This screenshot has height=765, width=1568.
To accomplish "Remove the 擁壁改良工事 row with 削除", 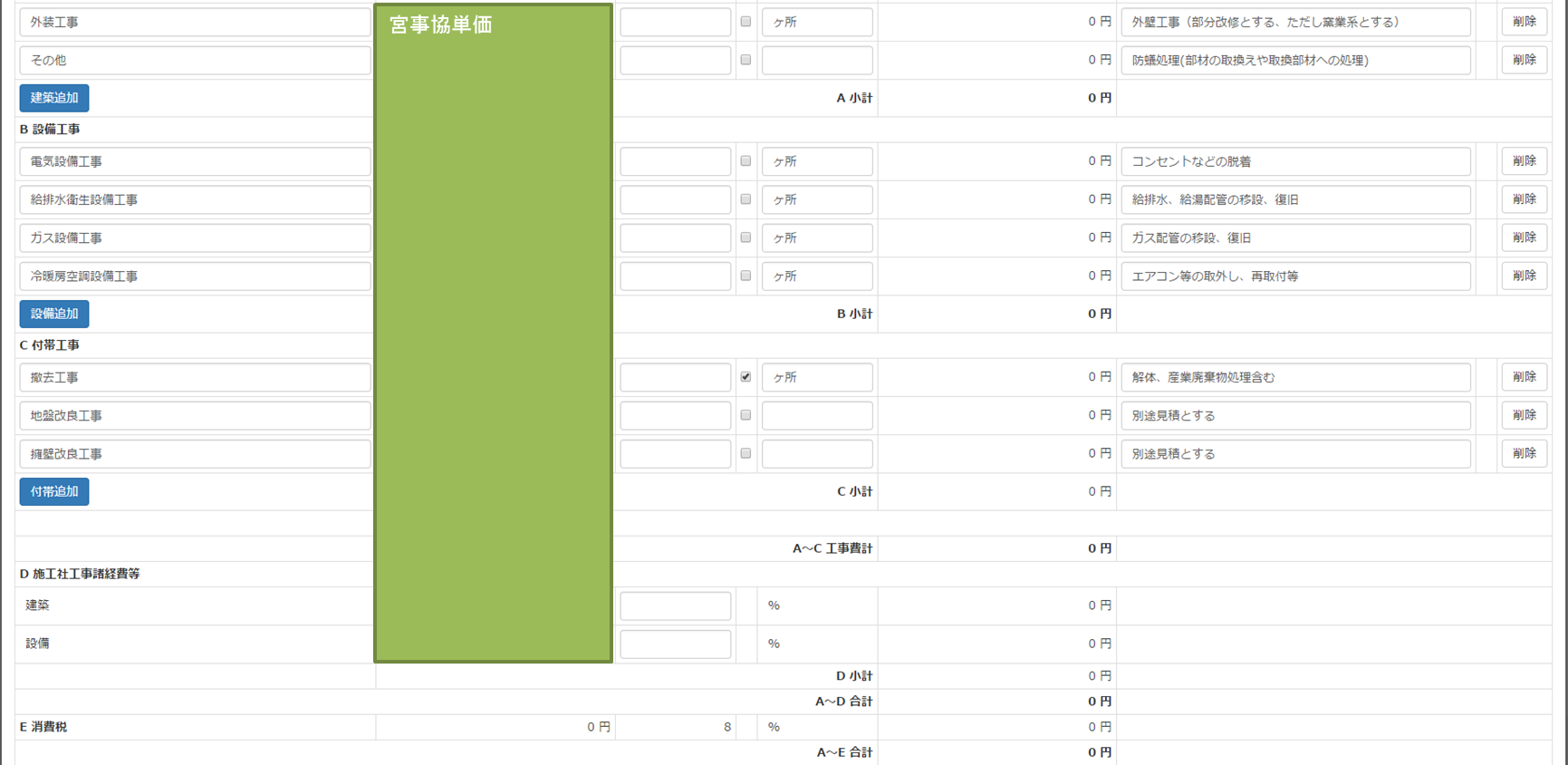I will (1524, 453).
